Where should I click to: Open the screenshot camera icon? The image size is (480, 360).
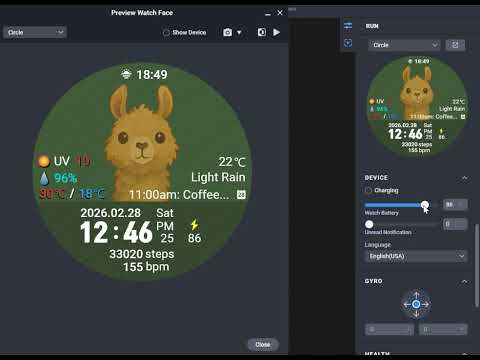(227, 32)
